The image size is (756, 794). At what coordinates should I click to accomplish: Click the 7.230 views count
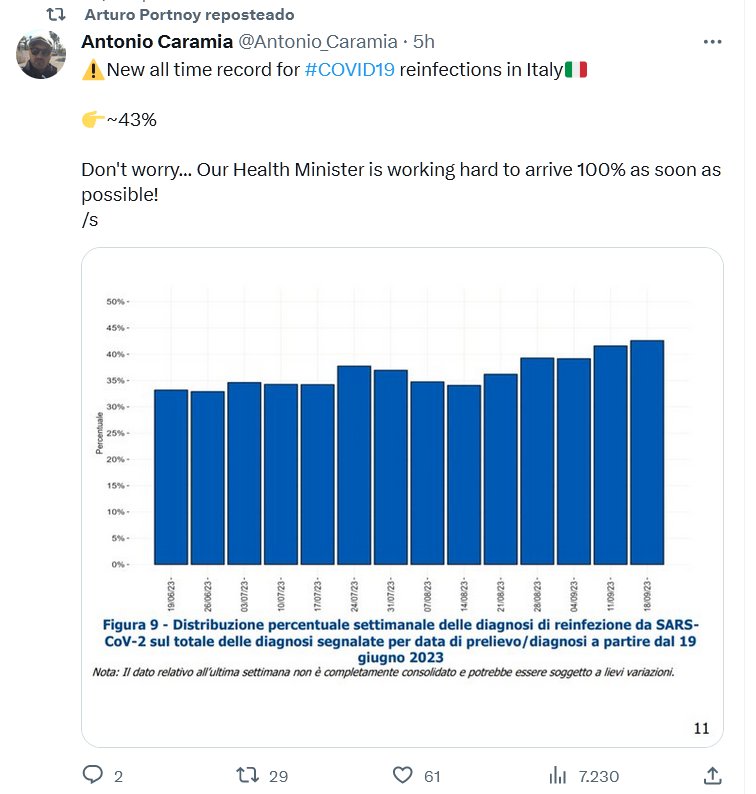tap(598, 775)
